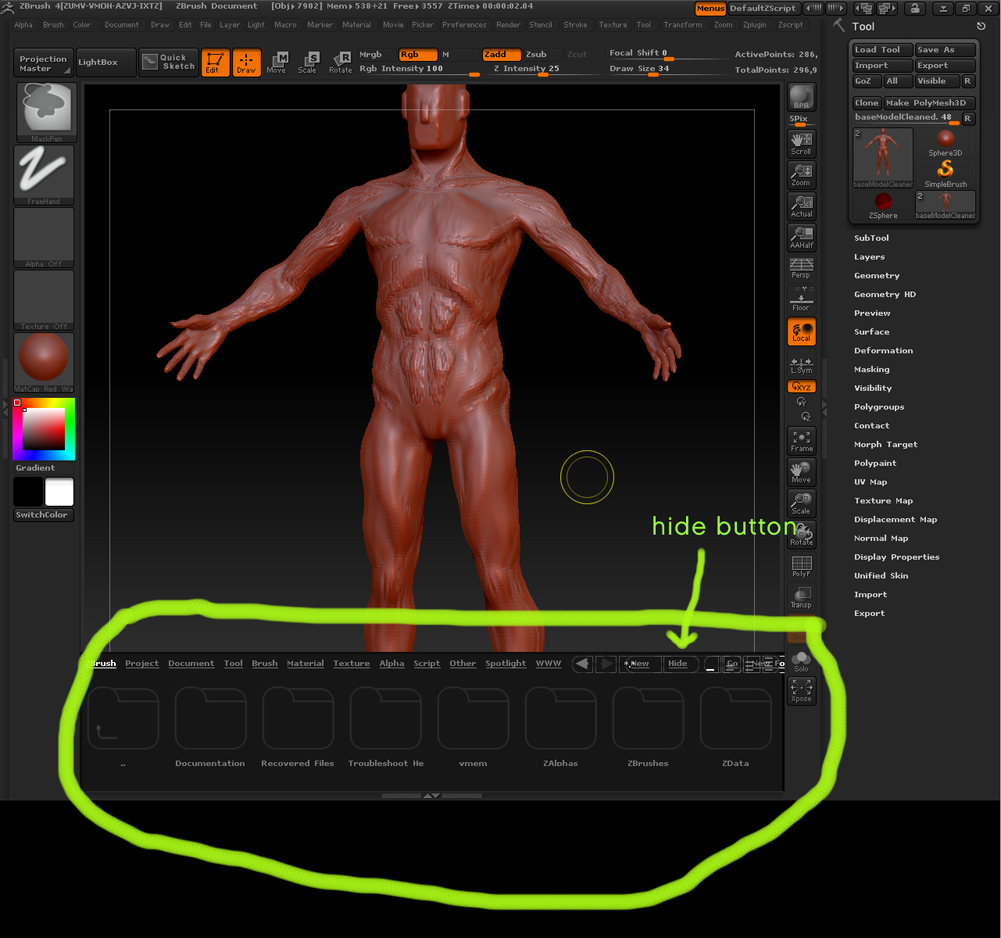The width and height of the screenshot is (1001, 938).
Task: Open the Alpha menu
Action: coord(24,25)
